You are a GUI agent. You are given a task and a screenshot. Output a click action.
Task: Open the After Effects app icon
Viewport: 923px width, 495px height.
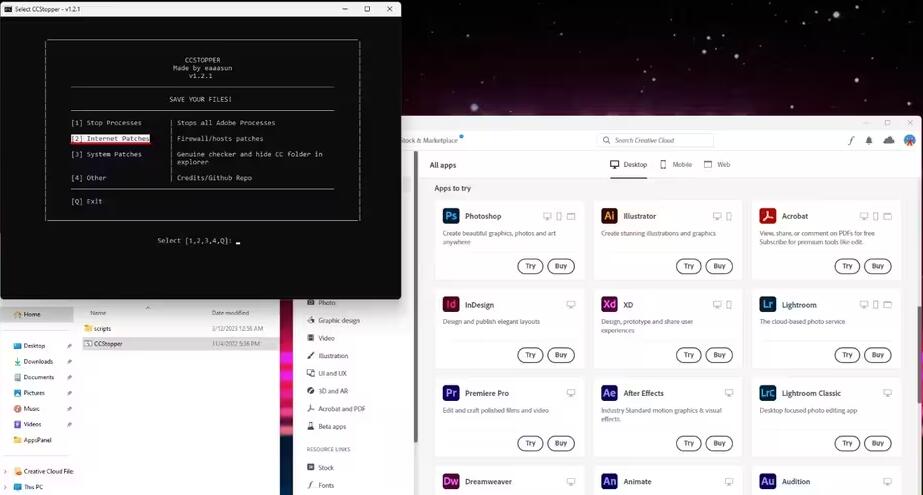coord(609,393)
